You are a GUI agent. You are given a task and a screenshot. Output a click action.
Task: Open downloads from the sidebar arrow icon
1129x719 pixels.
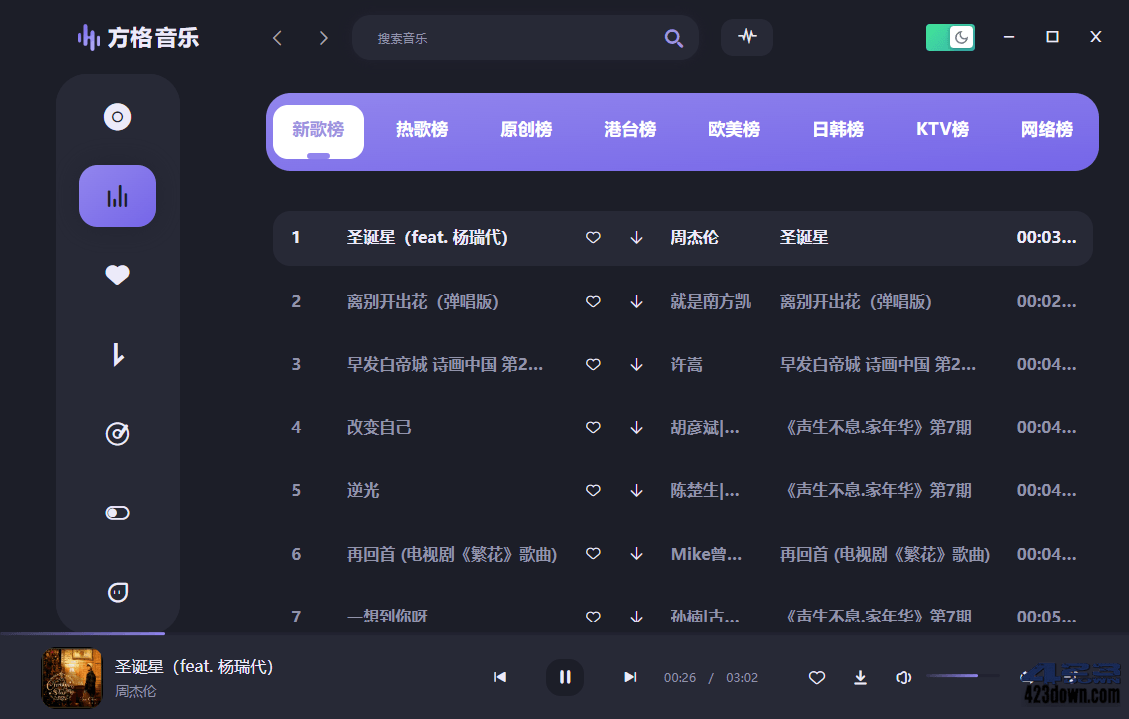[117, 353]
